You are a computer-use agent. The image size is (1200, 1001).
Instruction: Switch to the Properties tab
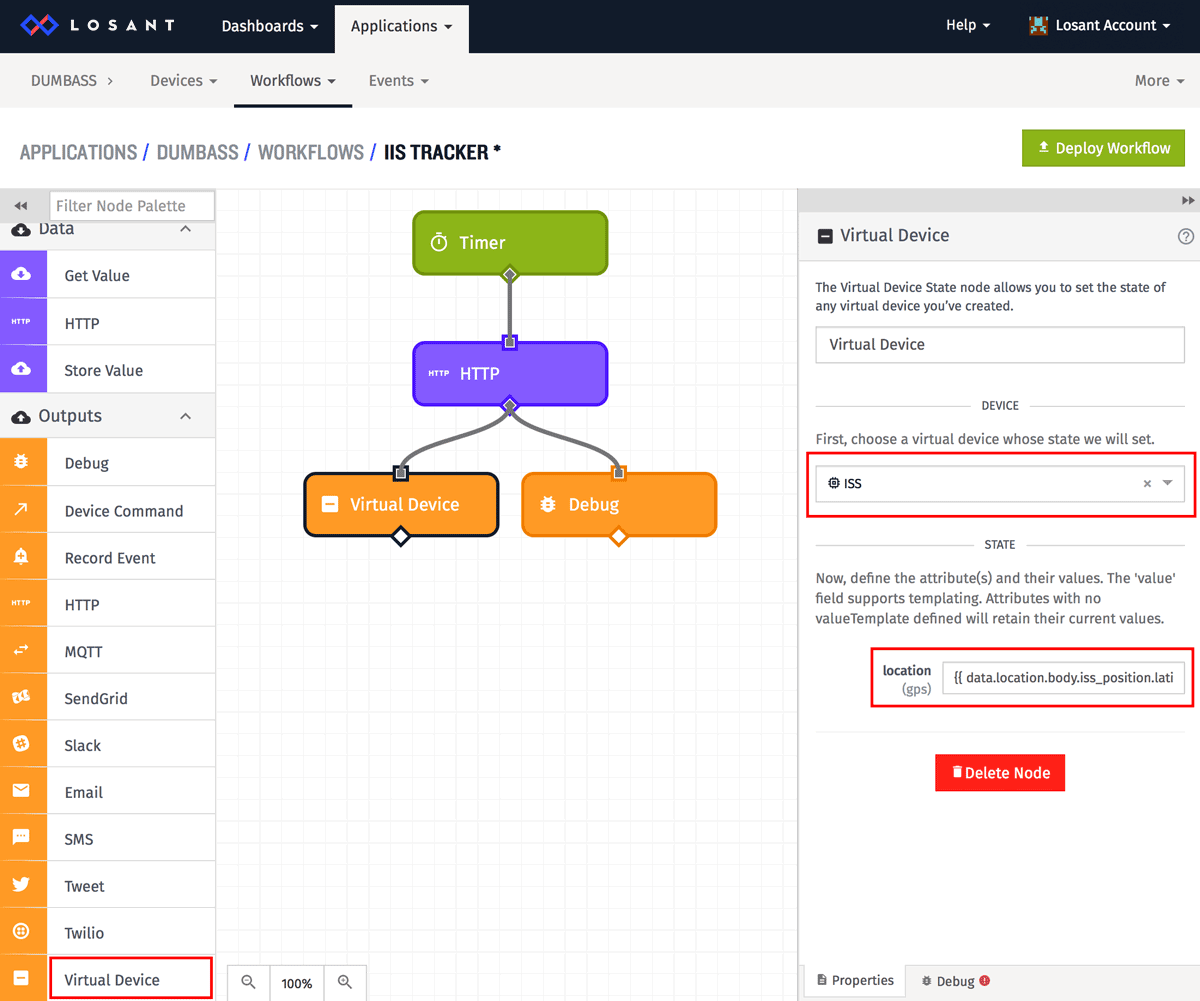pyautogui.click(x=855, y=981)
